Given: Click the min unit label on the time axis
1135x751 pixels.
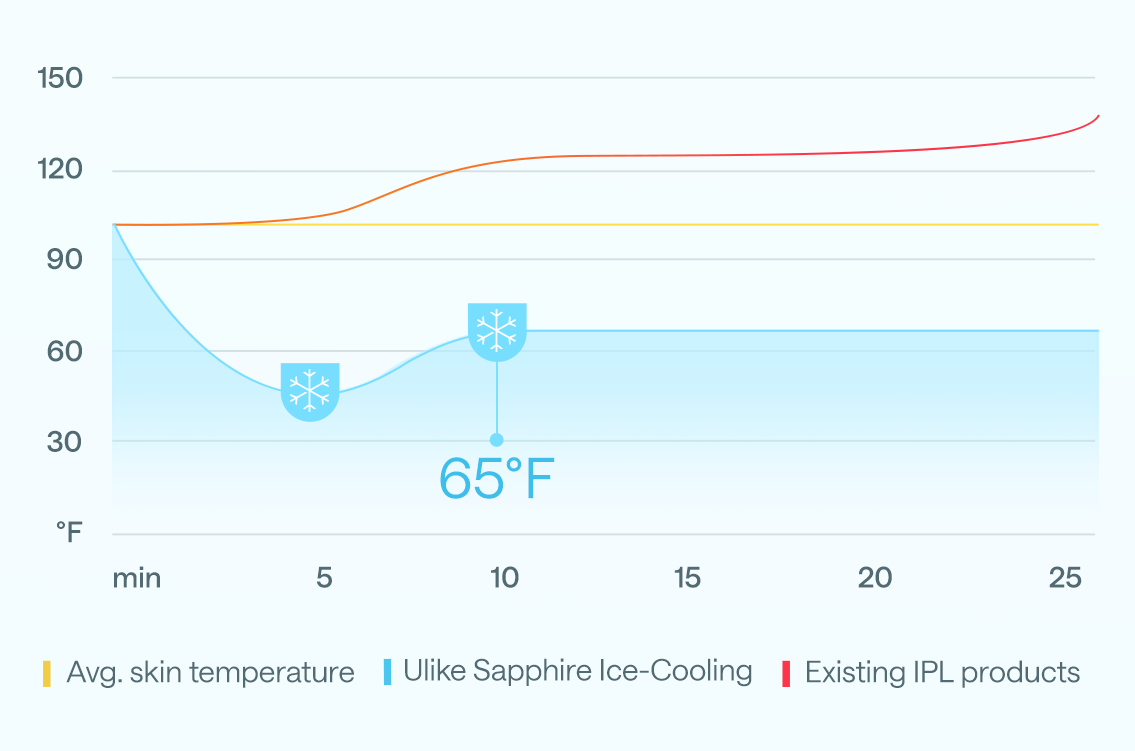Looking at the screenshot, I should pos(137,578).
